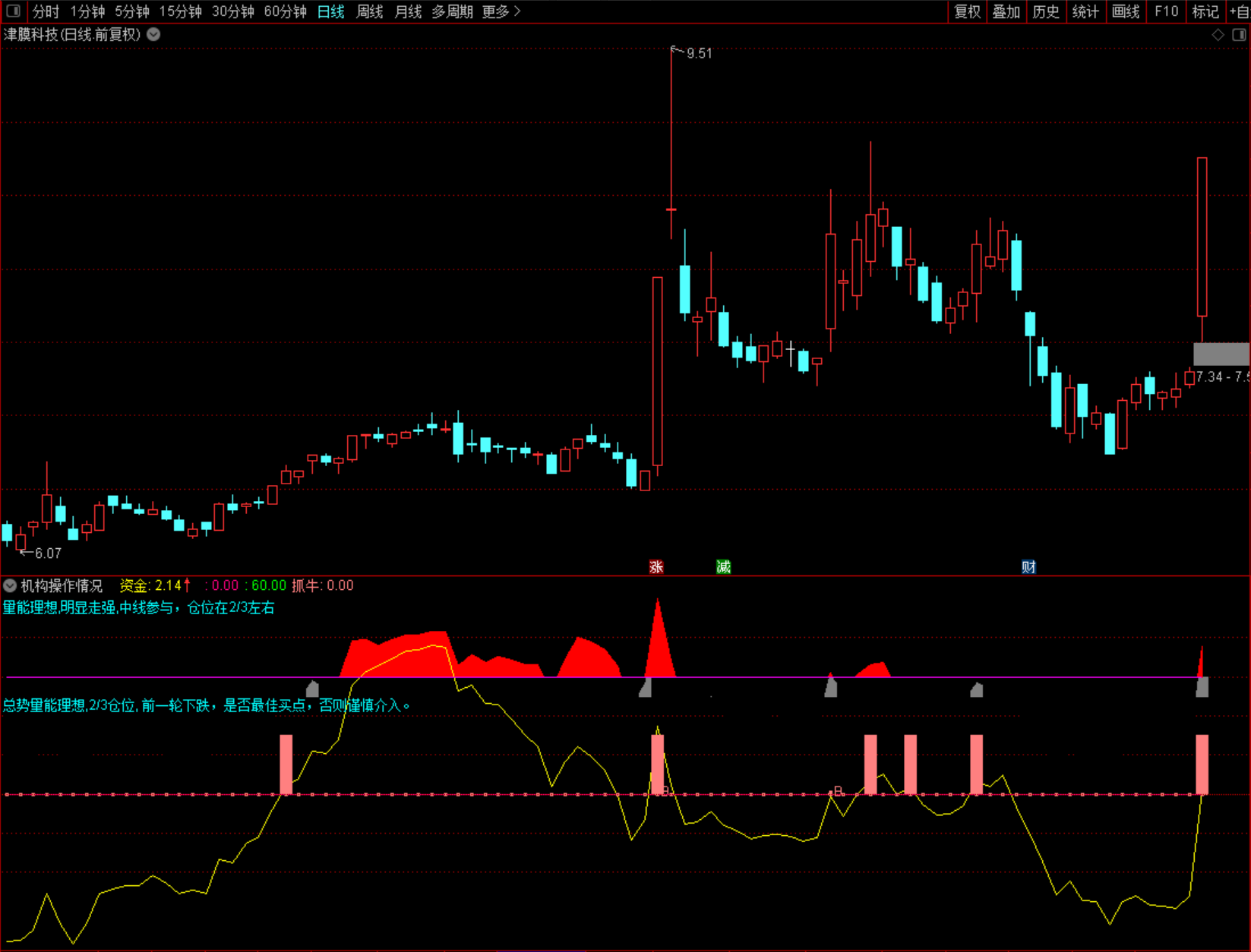Click the leftmost pink signal bar
This screenshot has width=1251, height=952.
coord(286,764)
